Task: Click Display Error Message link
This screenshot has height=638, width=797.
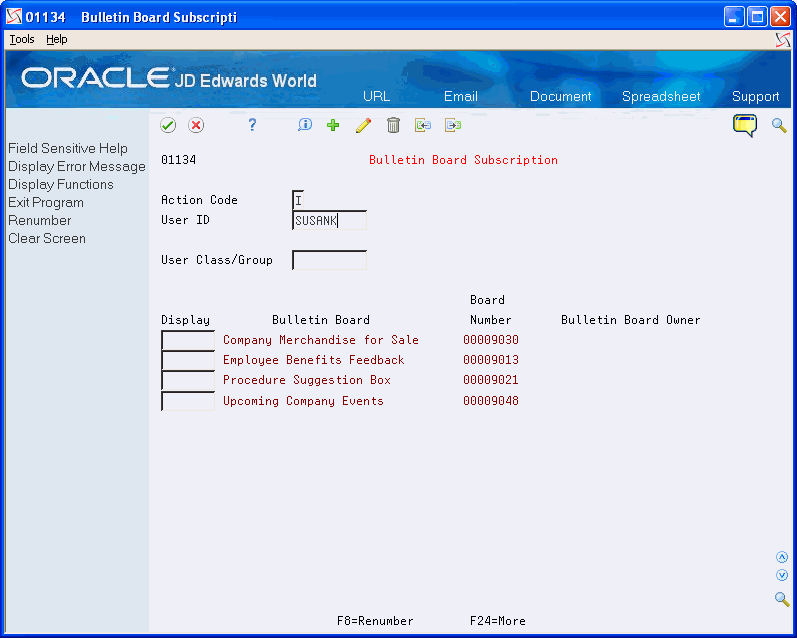Action: pos(77,166)
